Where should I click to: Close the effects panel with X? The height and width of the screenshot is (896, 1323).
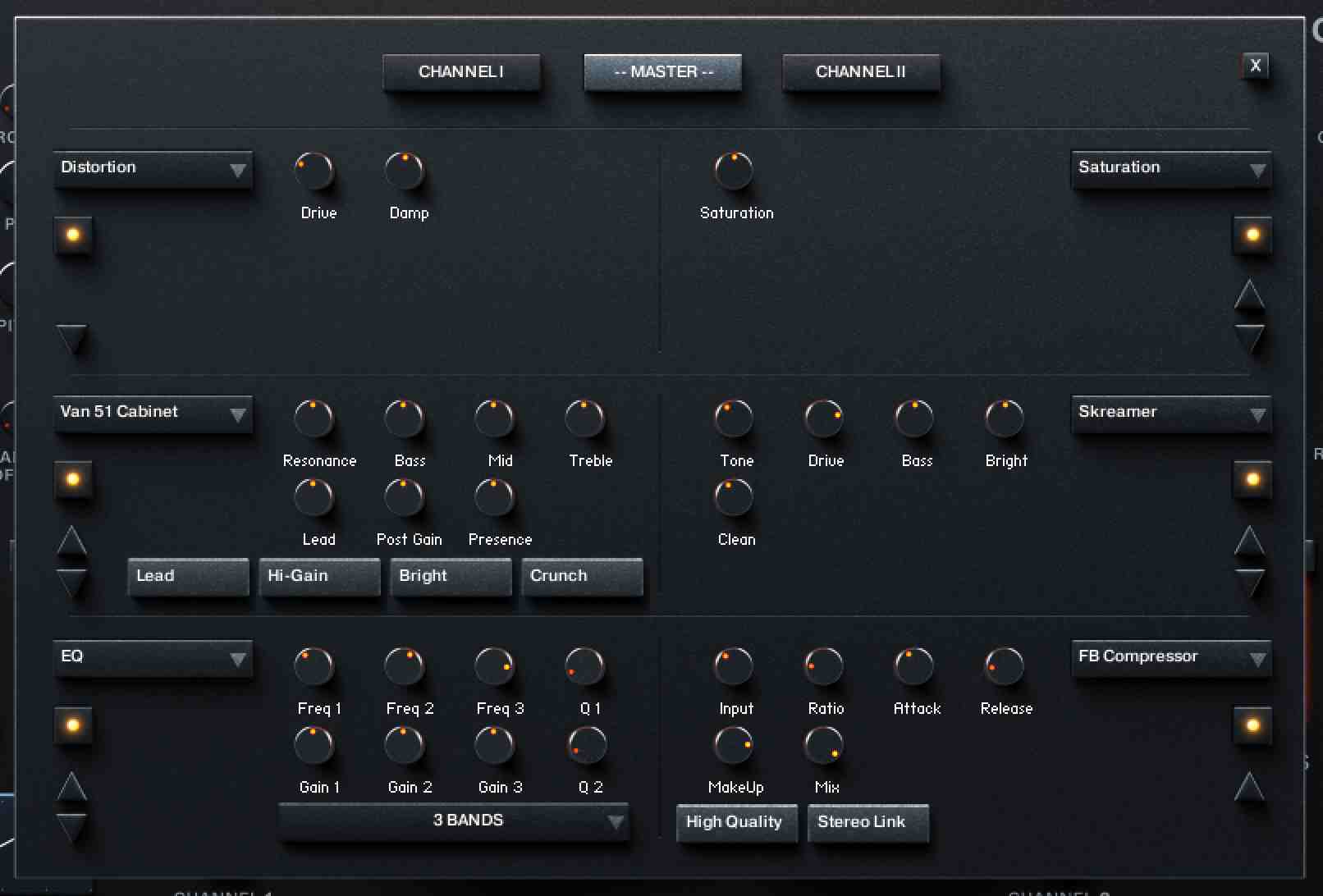(x=1255, y=66)
